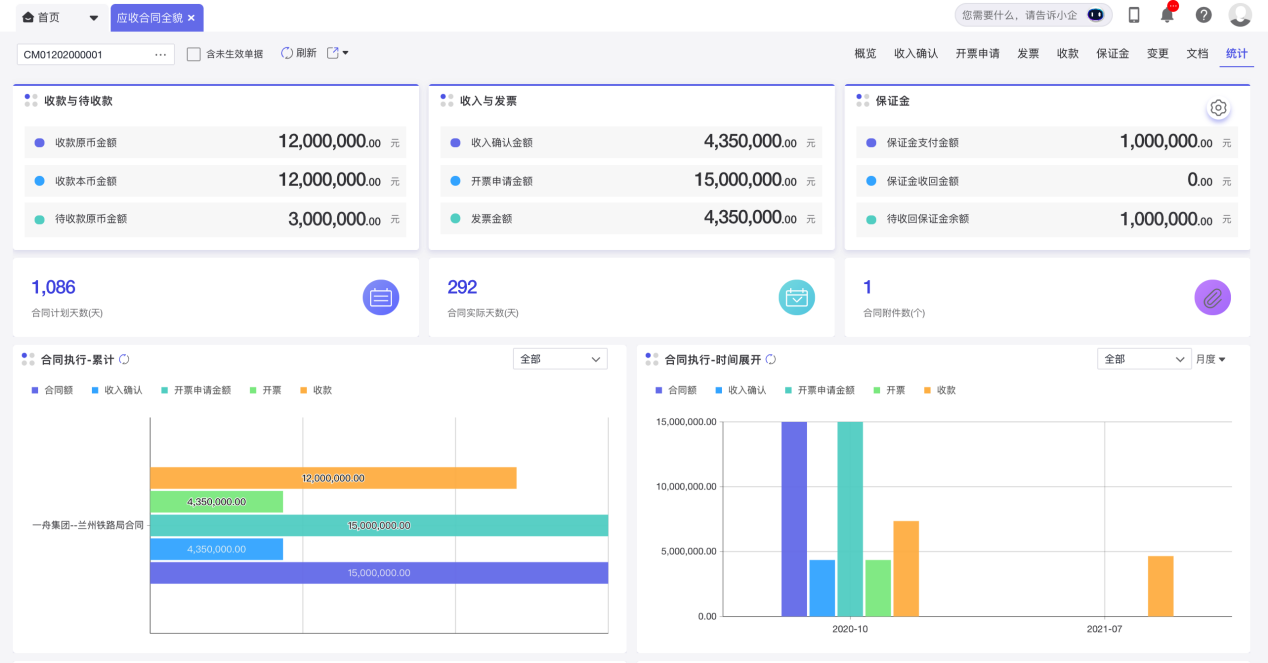Image resolution: width=1268 pixels, height=663 pixels.
Task: Open the 月度 period dropdown
Action: click(x=1211, y=359)
